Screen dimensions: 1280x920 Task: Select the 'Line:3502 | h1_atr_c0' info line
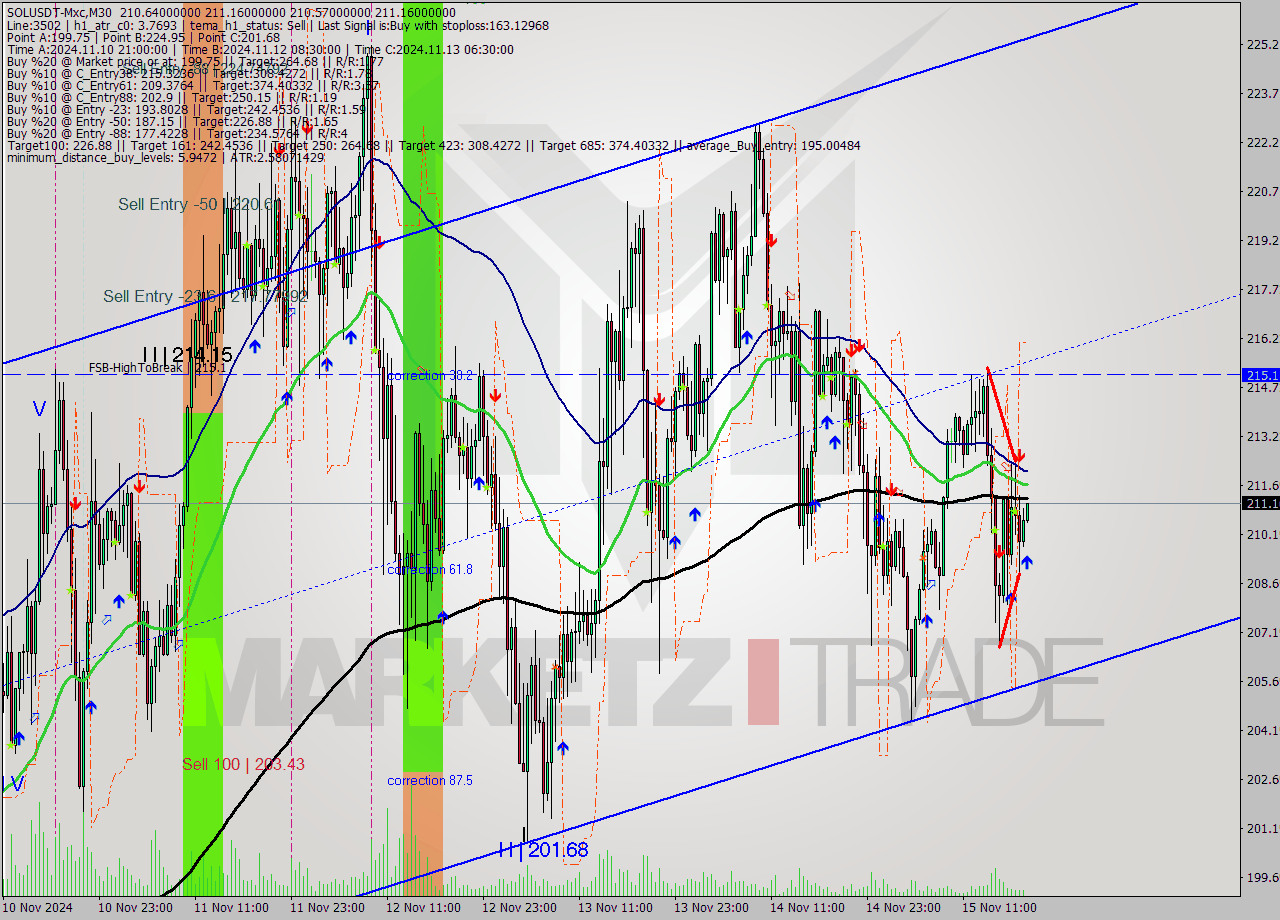(277, 25)
